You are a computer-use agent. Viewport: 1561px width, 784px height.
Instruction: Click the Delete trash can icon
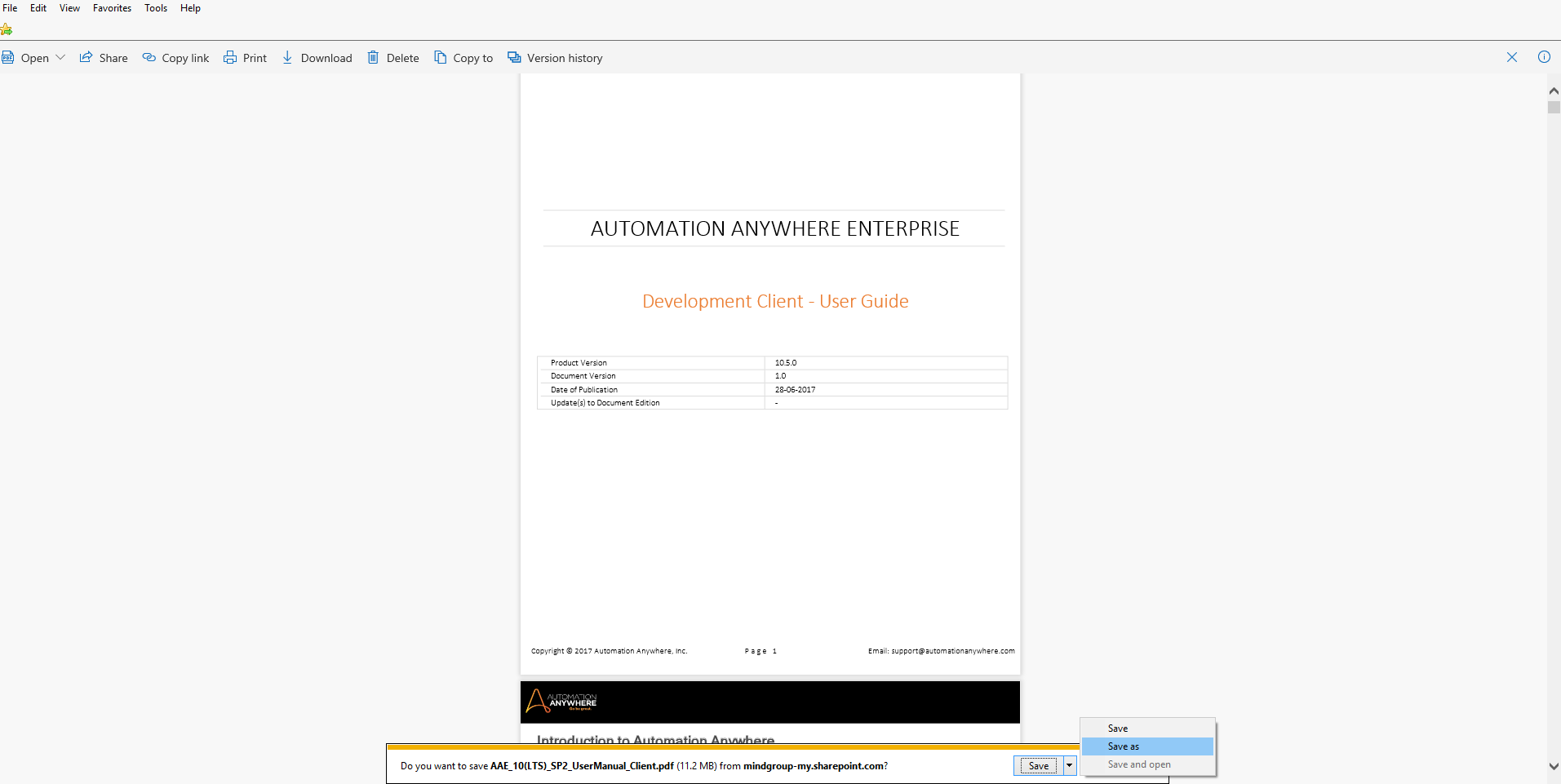point(373,58)
